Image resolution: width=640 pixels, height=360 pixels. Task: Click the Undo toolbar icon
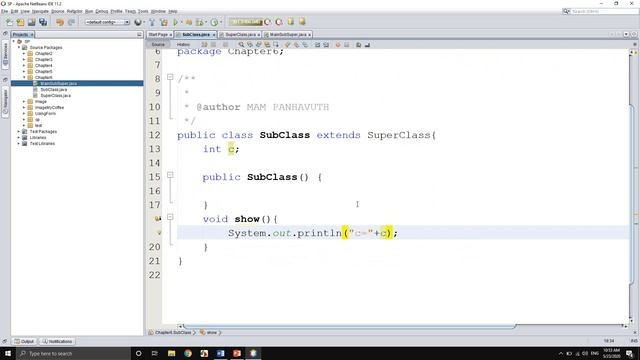click(x=60, y=22)
